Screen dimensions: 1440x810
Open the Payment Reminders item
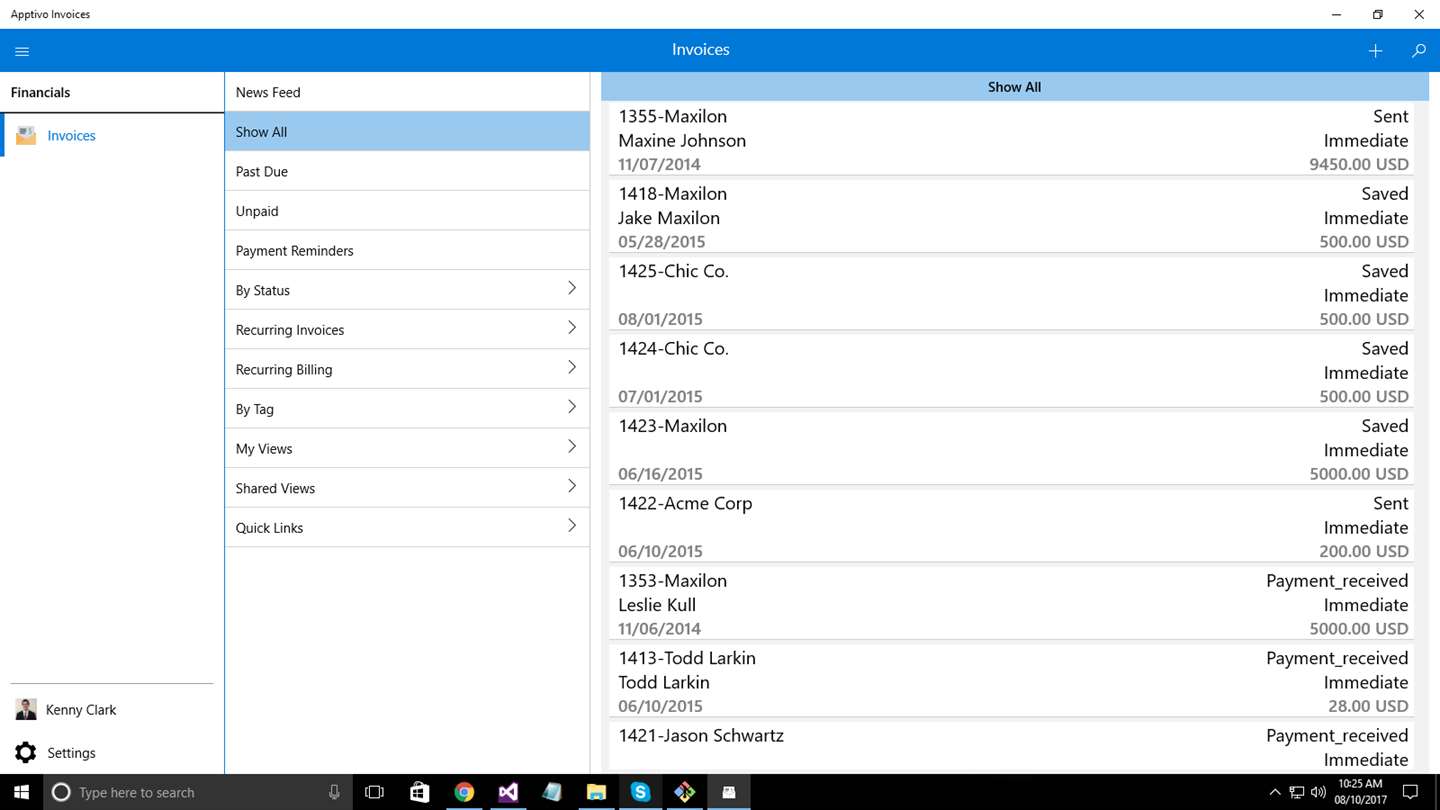coord(407,251)
